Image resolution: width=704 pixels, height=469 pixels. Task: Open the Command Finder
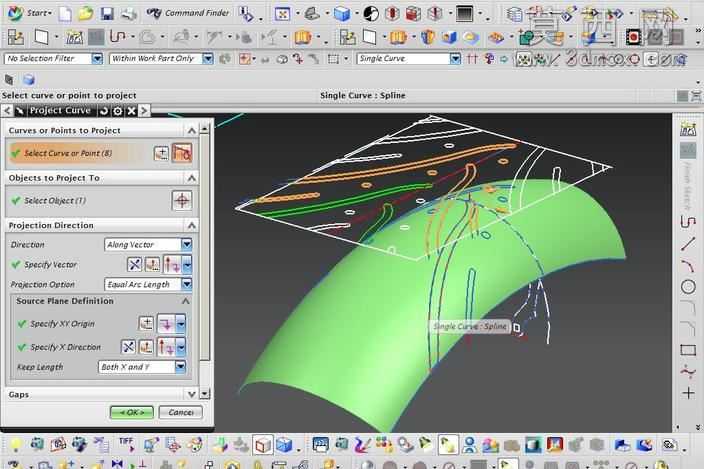point(188,13)
